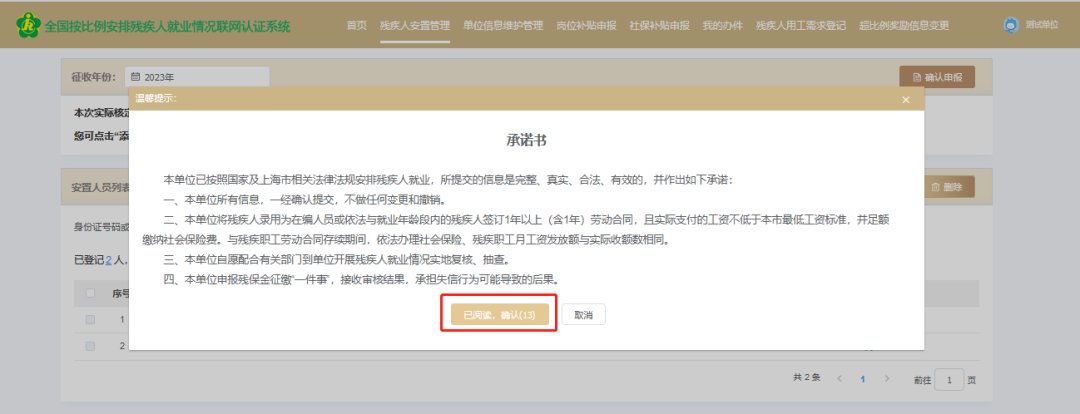This screenshot has height=414, width=1080.
Task: Click the user avatar icon
Action: 1011,25
